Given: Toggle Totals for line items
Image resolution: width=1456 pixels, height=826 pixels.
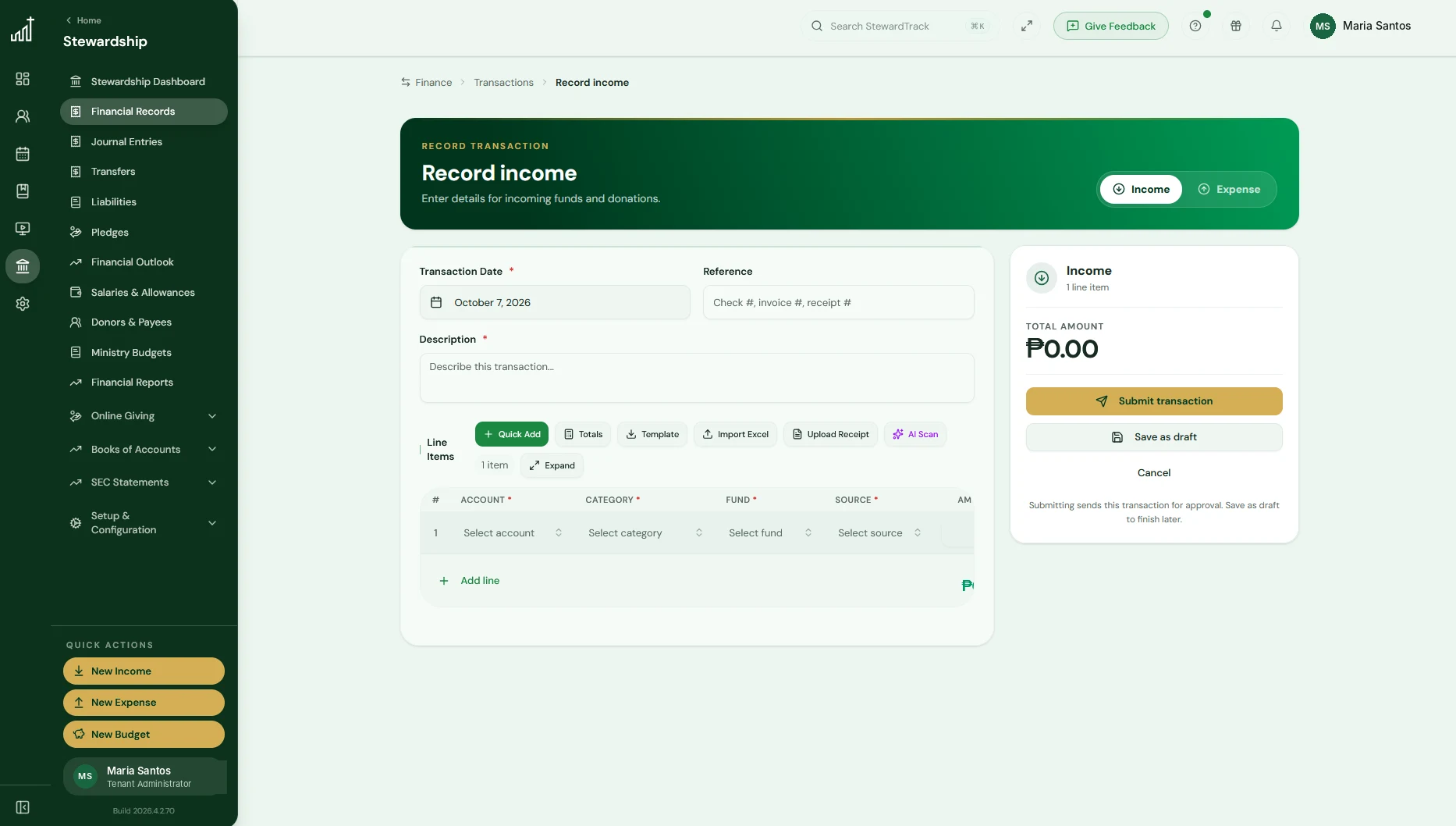Looking at the screenshot, I should click(583, 434).
